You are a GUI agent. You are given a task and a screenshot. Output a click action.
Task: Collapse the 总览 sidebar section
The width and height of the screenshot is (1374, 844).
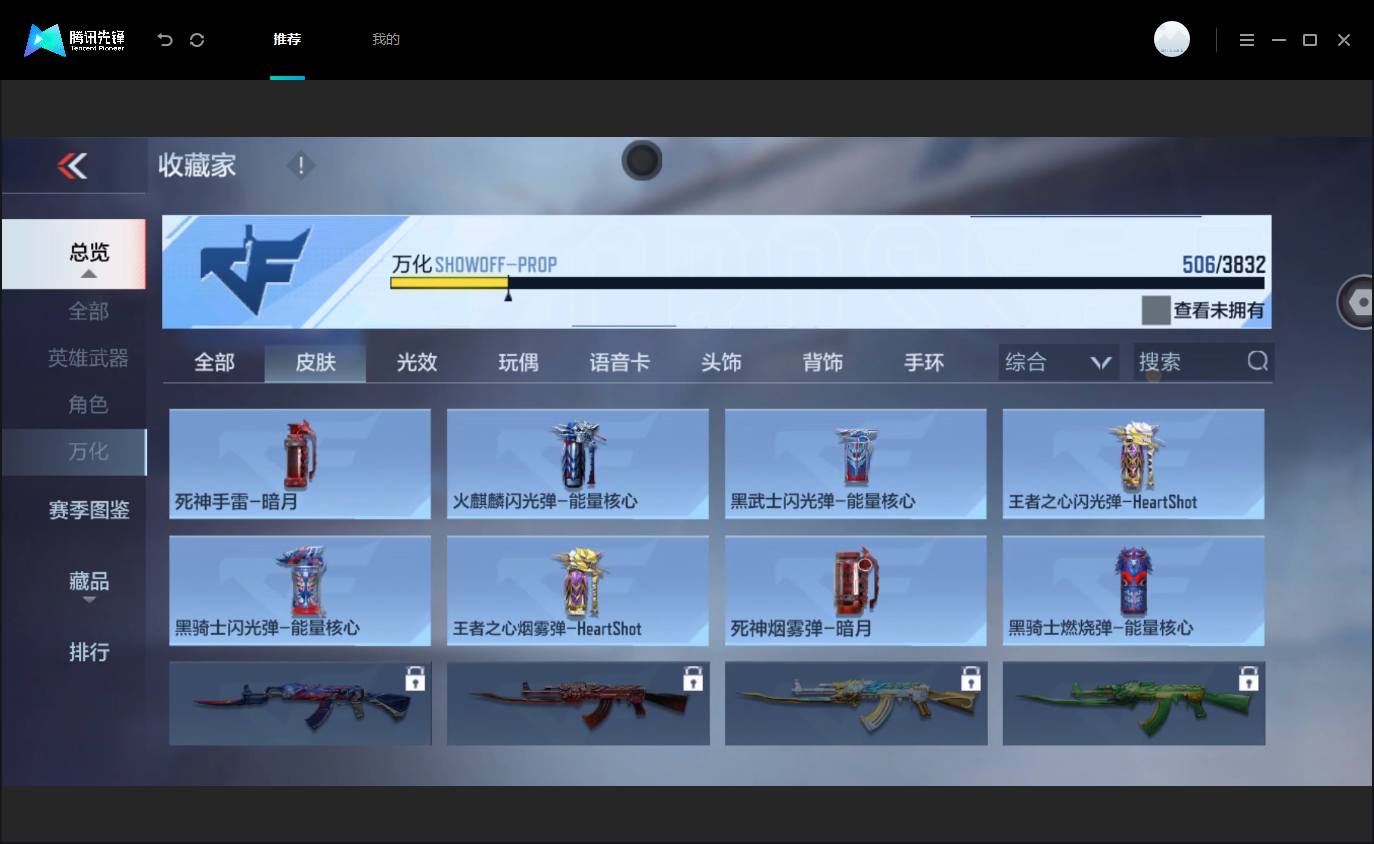73,255
